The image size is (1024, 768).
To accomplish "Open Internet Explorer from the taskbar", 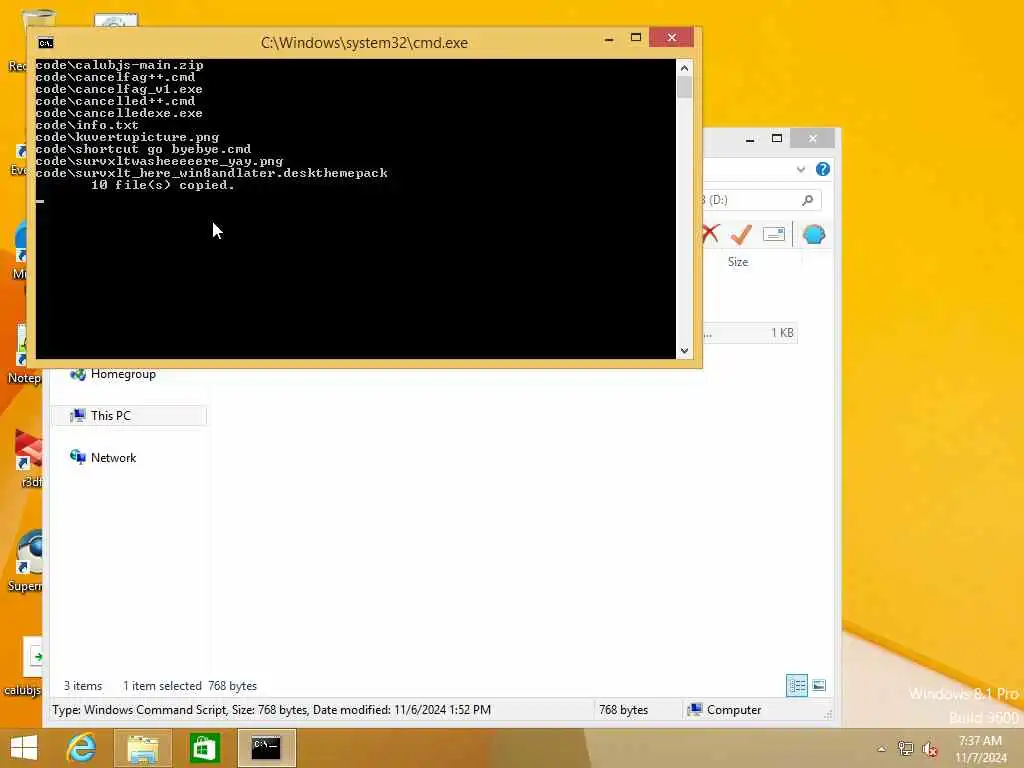I will [x=81, y=748].
